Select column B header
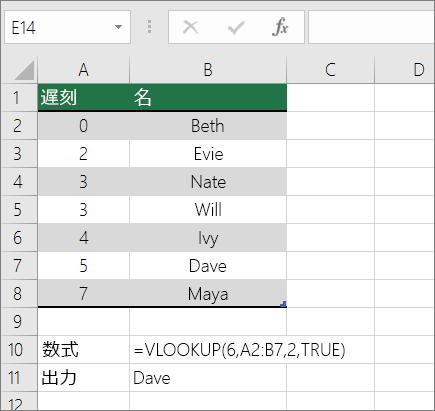435x411 pixels. click(x=208, y=70)
